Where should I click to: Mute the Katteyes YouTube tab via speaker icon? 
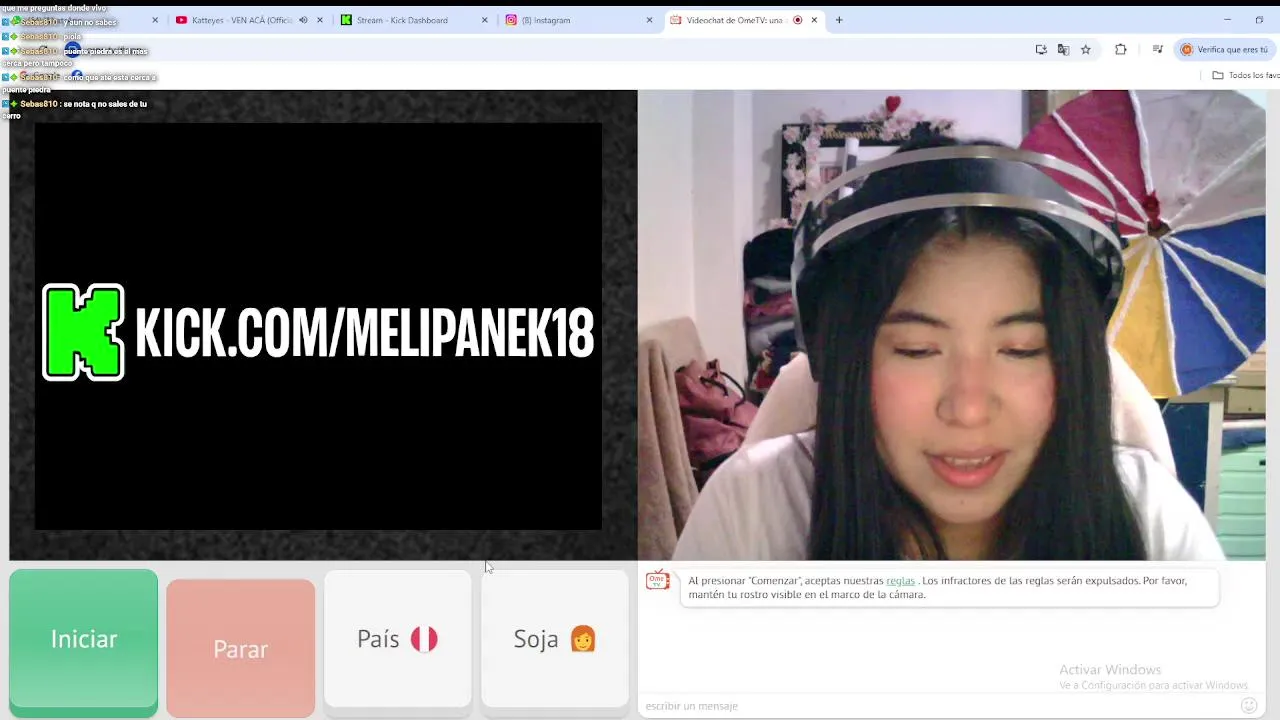303,20
